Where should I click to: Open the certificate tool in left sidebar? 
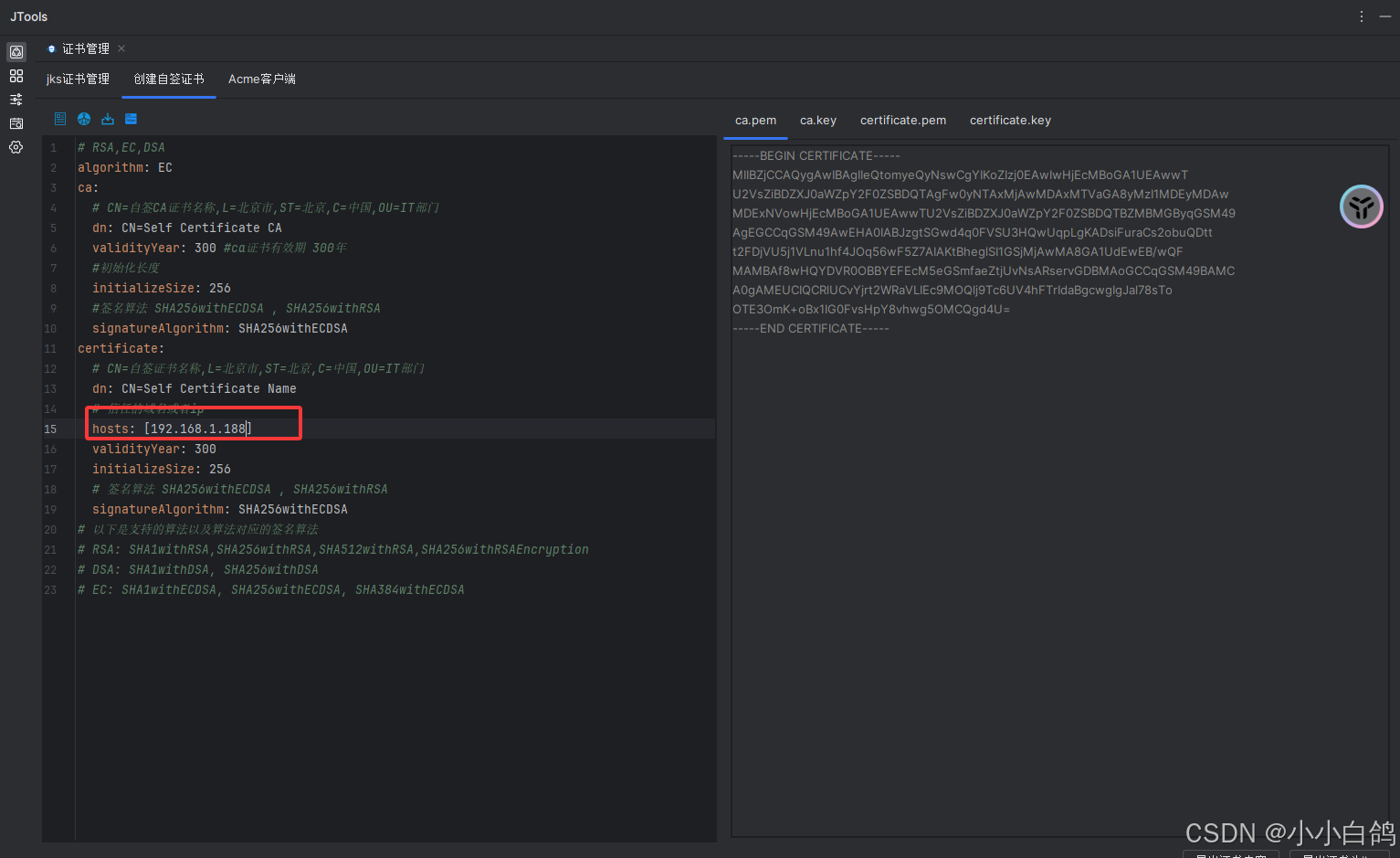[x=16, y=52]
